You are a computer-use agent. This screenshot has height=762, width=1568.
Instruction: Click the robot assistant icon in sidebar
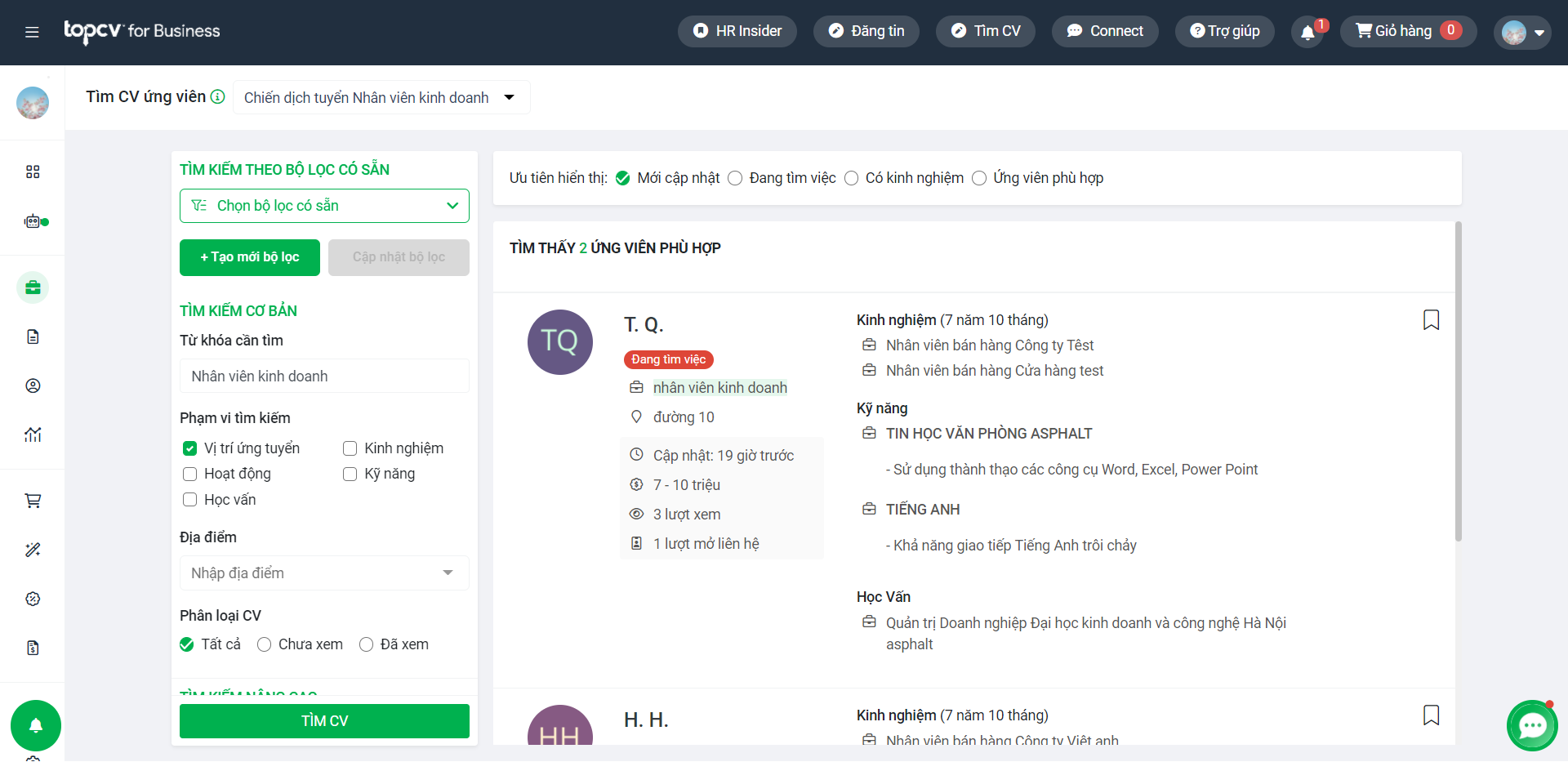[x=33, y=221]
